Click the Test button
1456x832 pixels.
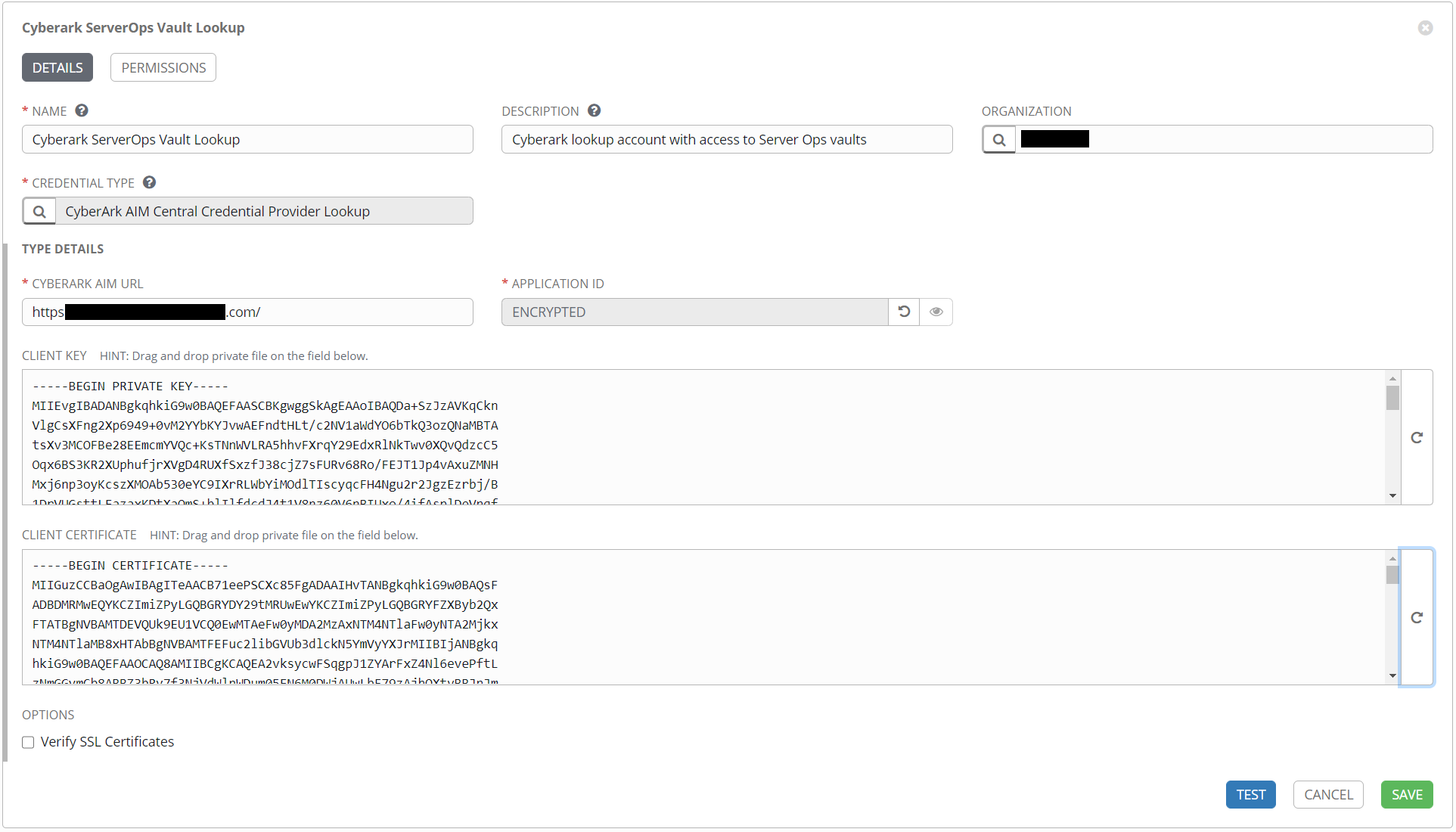(x=1250, y=794)
